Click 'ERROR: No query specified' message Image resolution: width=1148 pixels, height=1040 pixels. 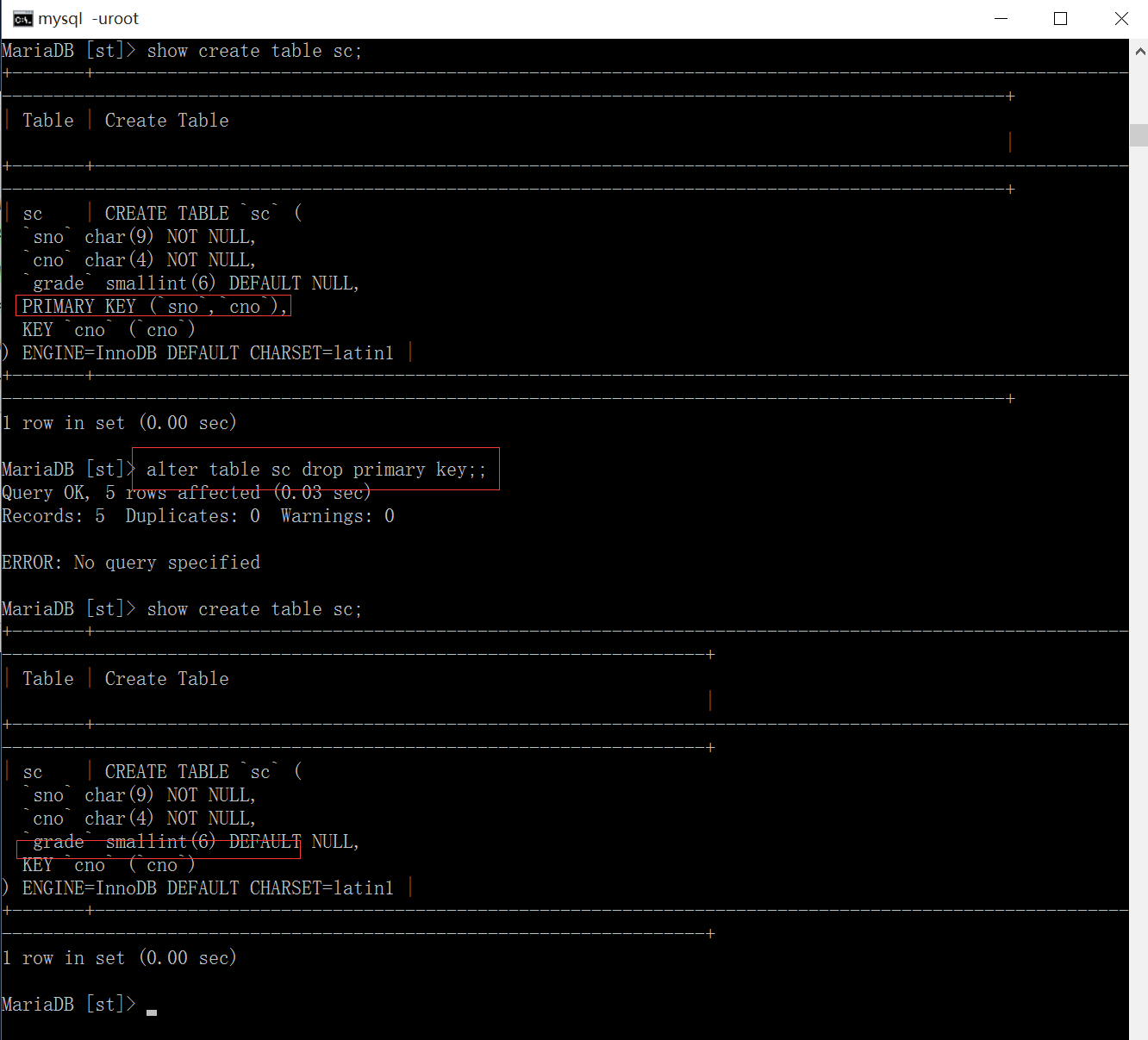[131, 563]
